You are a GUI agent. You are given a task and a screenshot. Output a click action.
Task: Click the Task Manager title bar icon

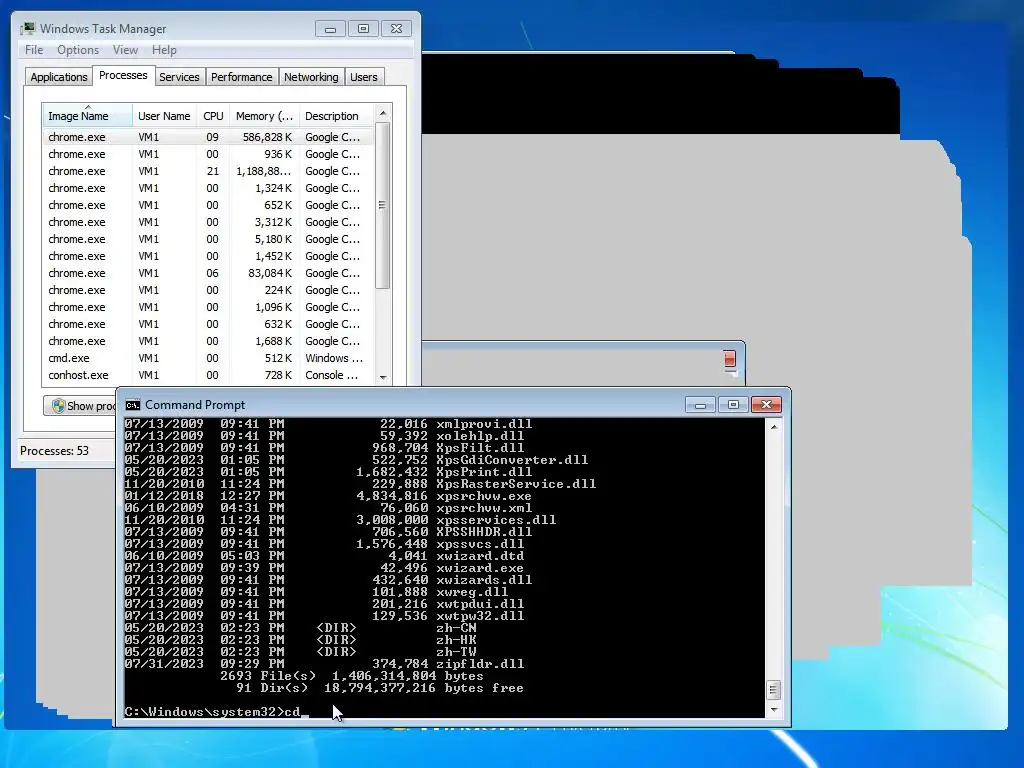pyautogui.click(x=27, y=29)
